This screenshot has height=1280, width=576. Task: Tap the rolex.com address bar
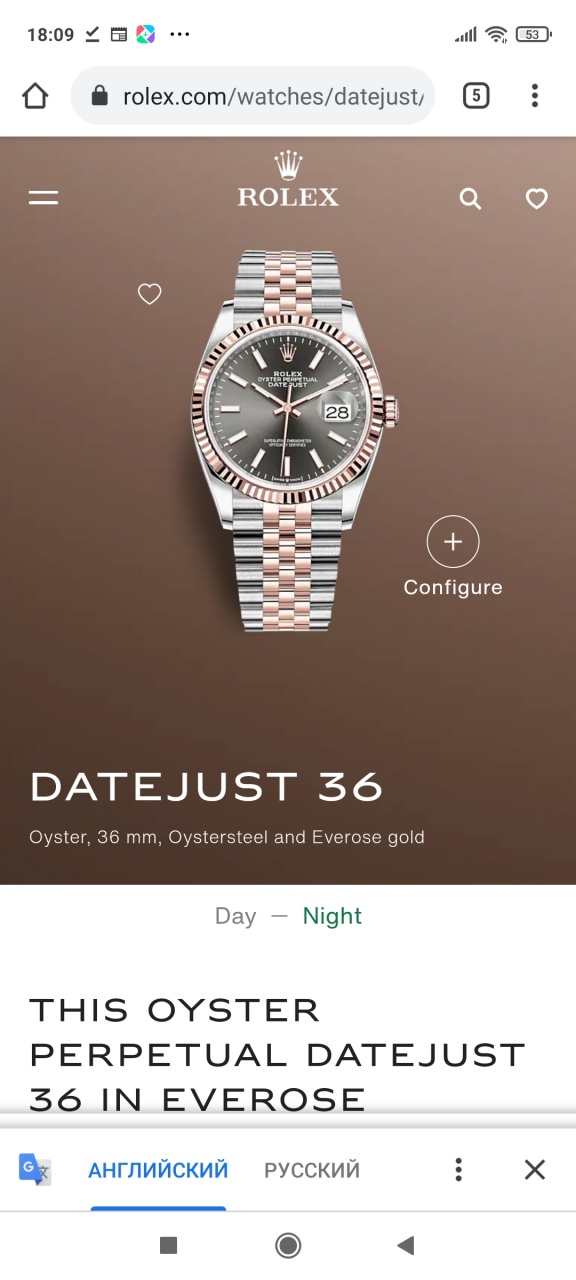(x=253, y=96)
